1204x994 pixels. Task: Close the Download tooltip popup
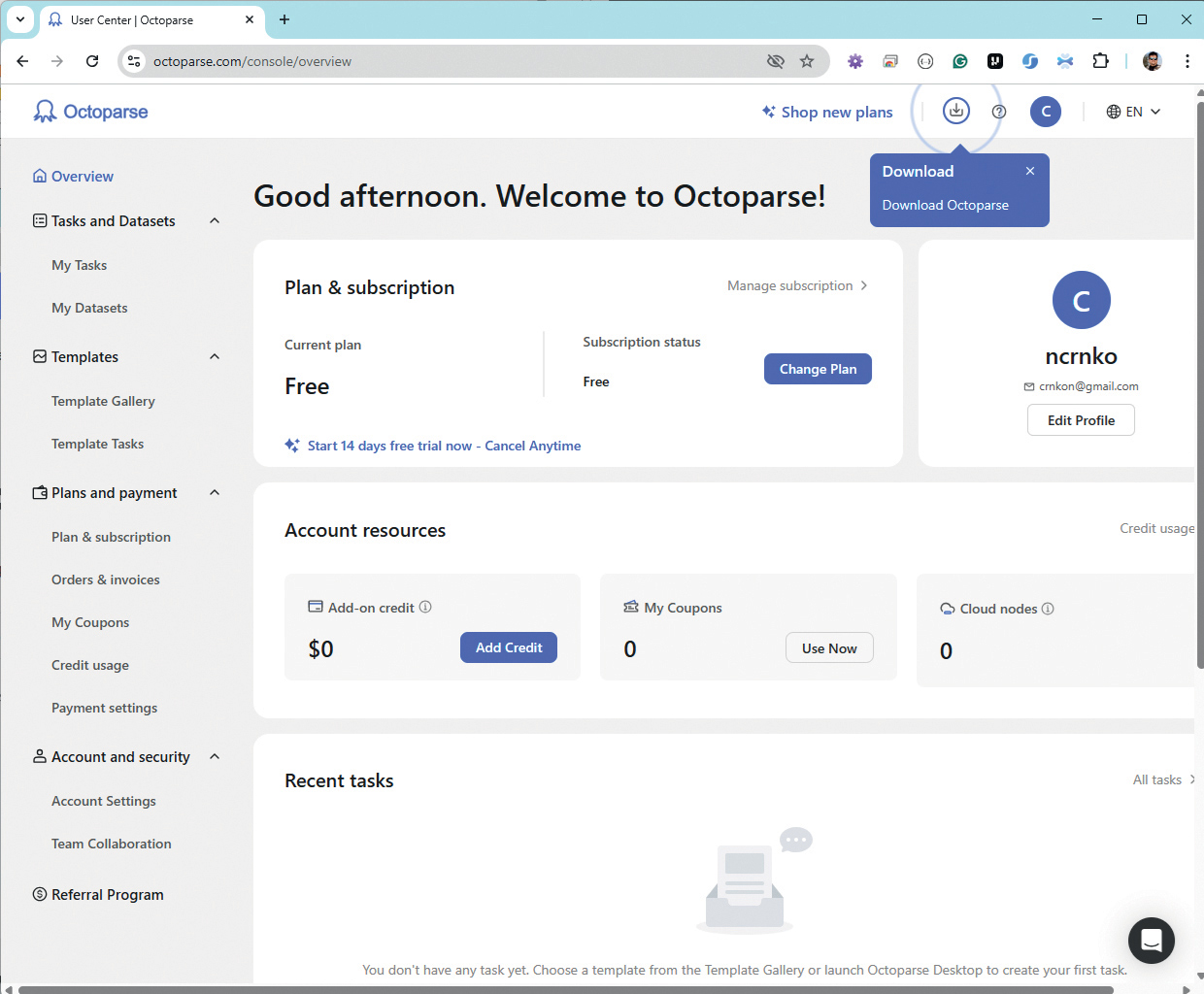tap(1030, 171)
